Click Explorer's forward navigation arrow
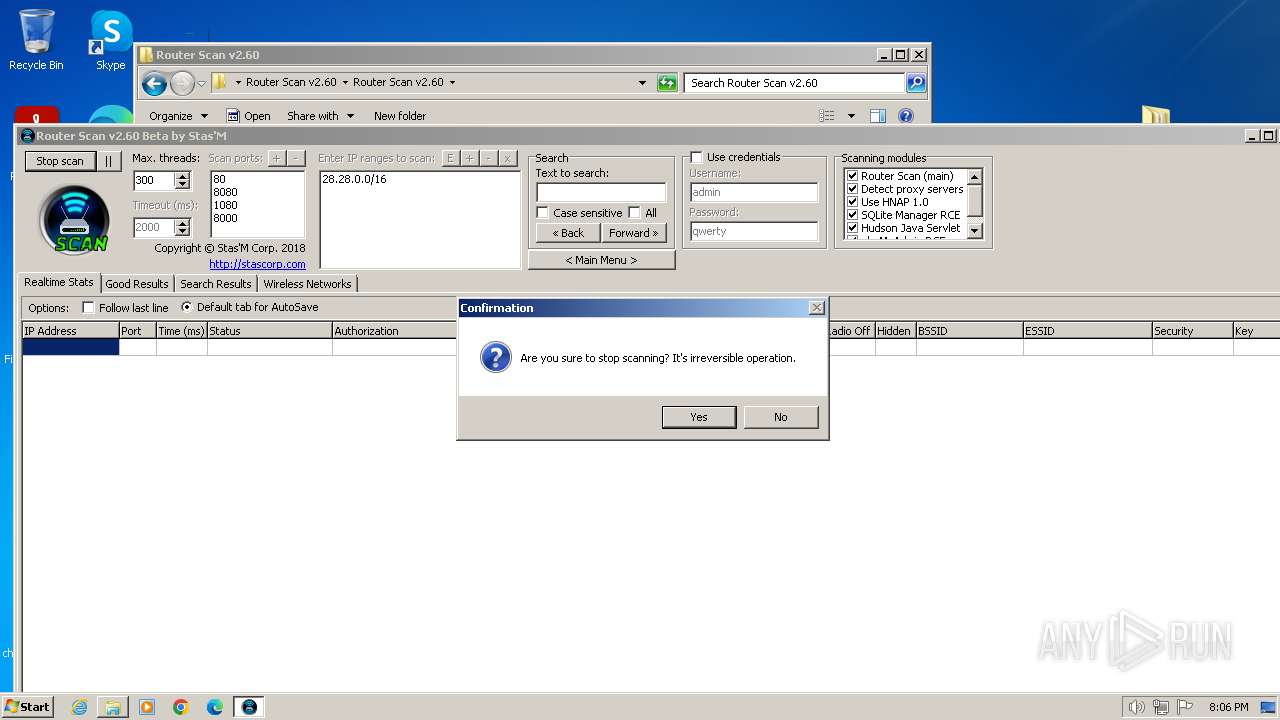Image resolution: width=1280 pixels, height=720 pixels. pyautogui.click(x=182, y=83)
